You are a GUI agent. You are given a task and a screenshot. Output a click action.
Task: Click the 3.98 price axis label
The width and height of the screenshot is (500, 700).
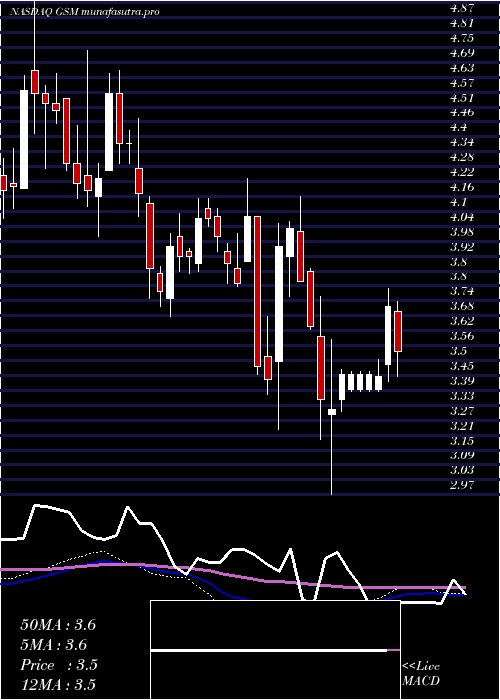[462, 232]
